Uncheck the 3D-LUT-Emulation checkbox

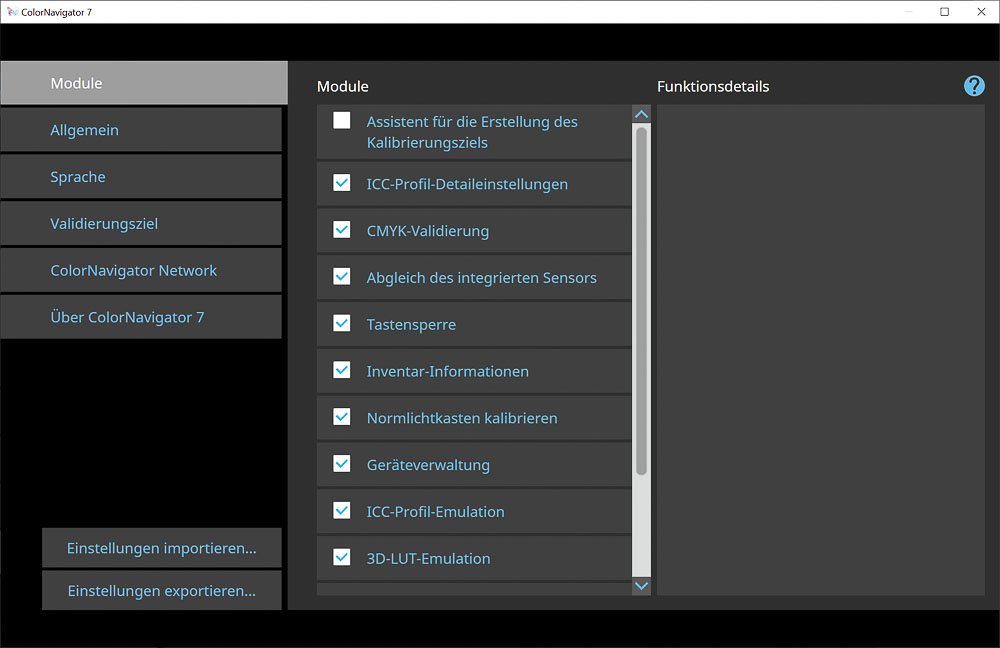pyautogui.click(x=342, y=557)
